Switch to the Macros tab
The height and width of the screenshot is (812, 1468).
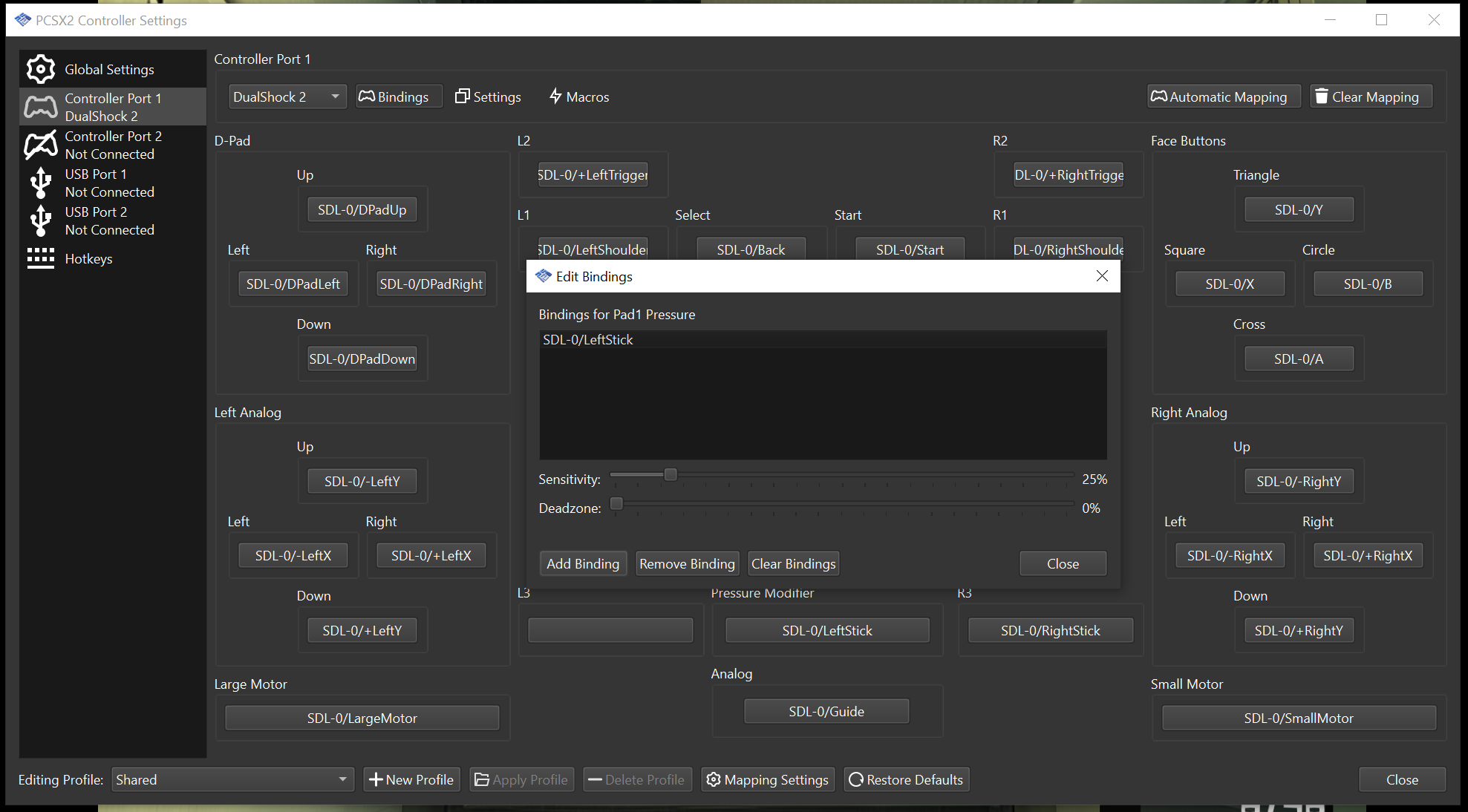pyautogui.click(x=579, y=96)
